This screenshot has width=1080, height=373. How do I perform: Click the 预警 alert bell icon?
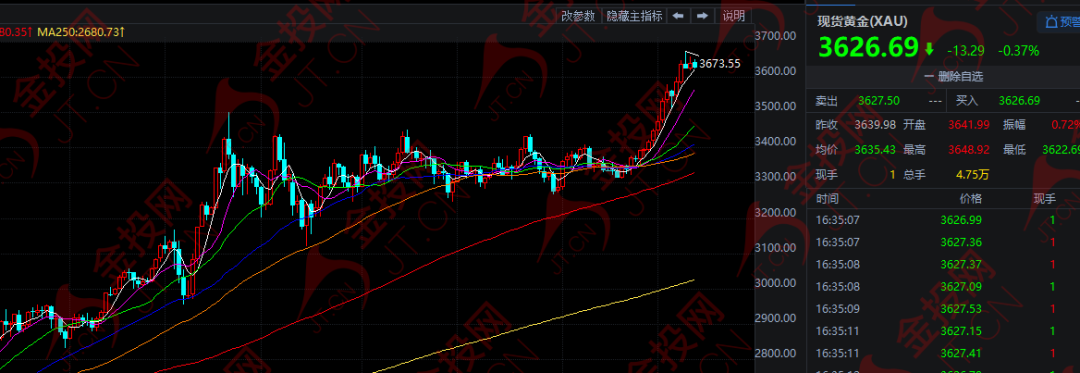click(1051, 23)
